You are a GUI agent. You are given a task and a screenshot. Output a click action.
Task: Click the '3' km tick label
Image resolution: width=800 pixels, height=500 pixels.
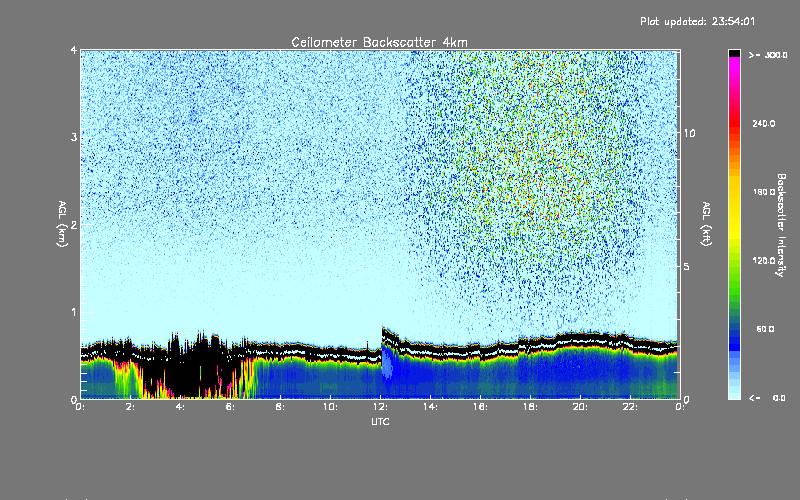click(x=74, y=137)
